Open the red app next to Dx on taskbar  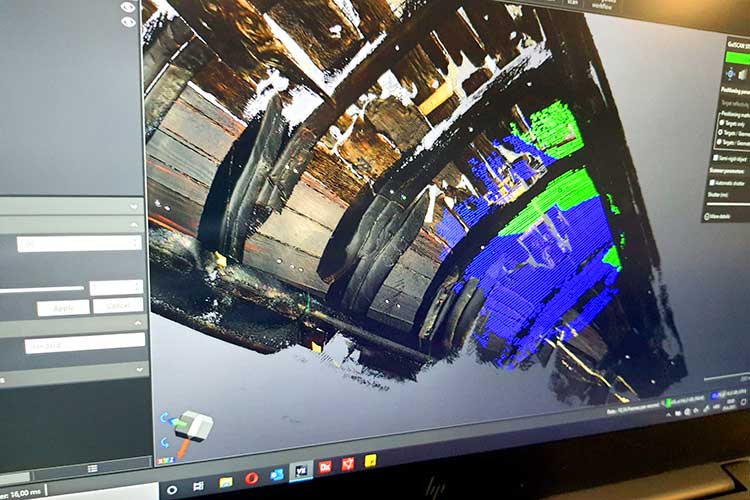click(x=348, y=464)
